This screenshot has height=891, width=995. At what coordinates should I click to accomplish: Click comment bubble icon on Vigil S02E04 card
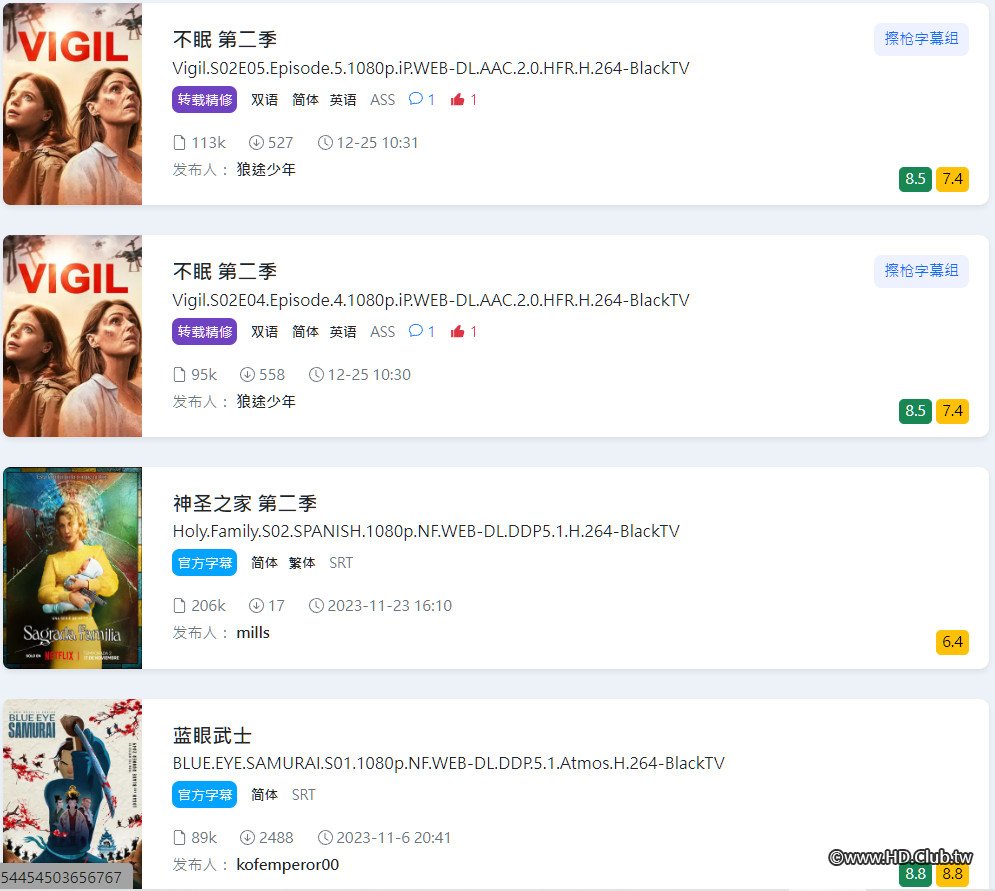coord(416,331)
